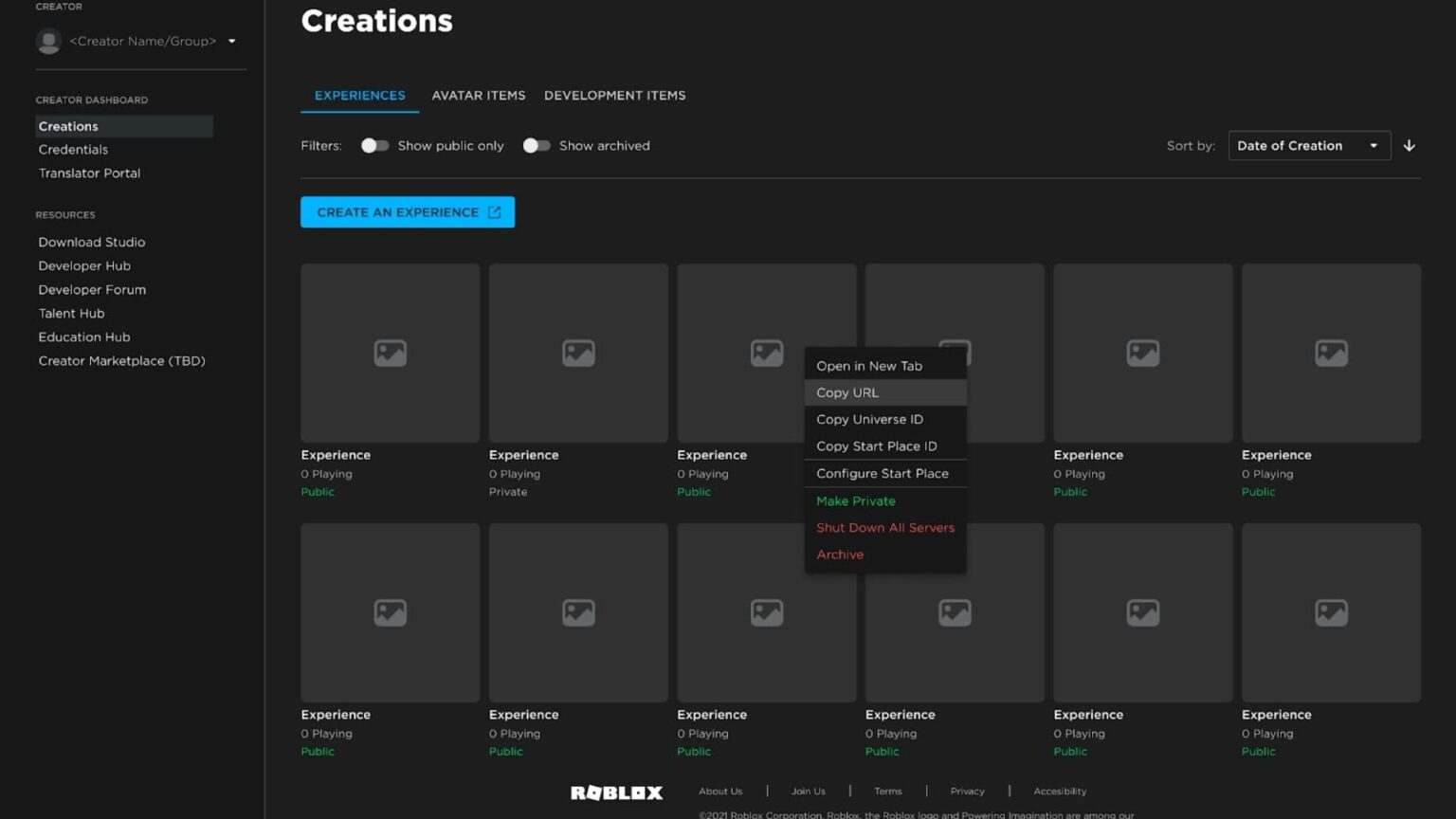
Task: Enable the Show public only toggle
Action: [x=375, y=145]
